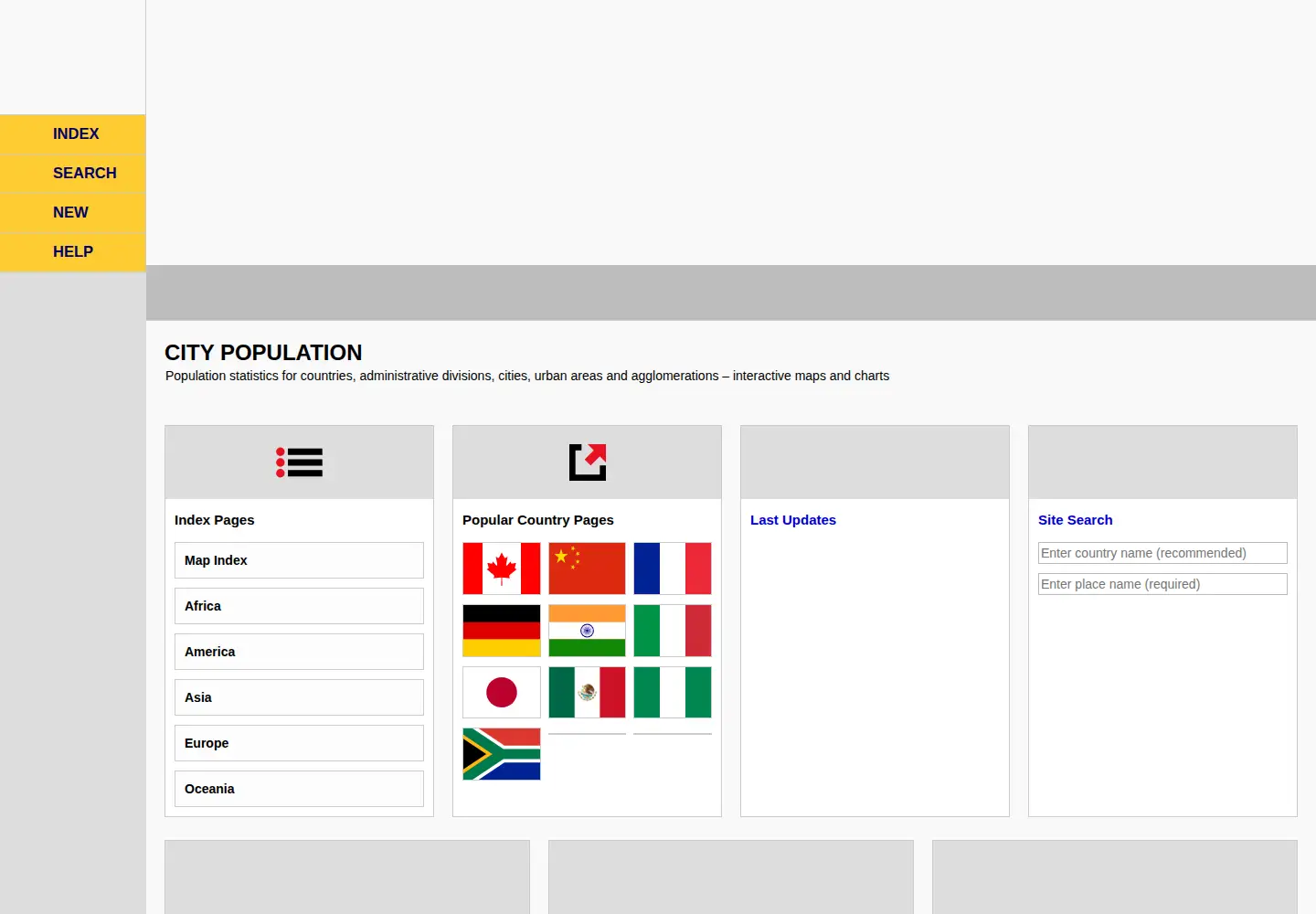This screenshot has height=914, width=1316.
Task: Select SEARCH in the sidebar menu
Action: pyautogui.click(x=73, y=174)
